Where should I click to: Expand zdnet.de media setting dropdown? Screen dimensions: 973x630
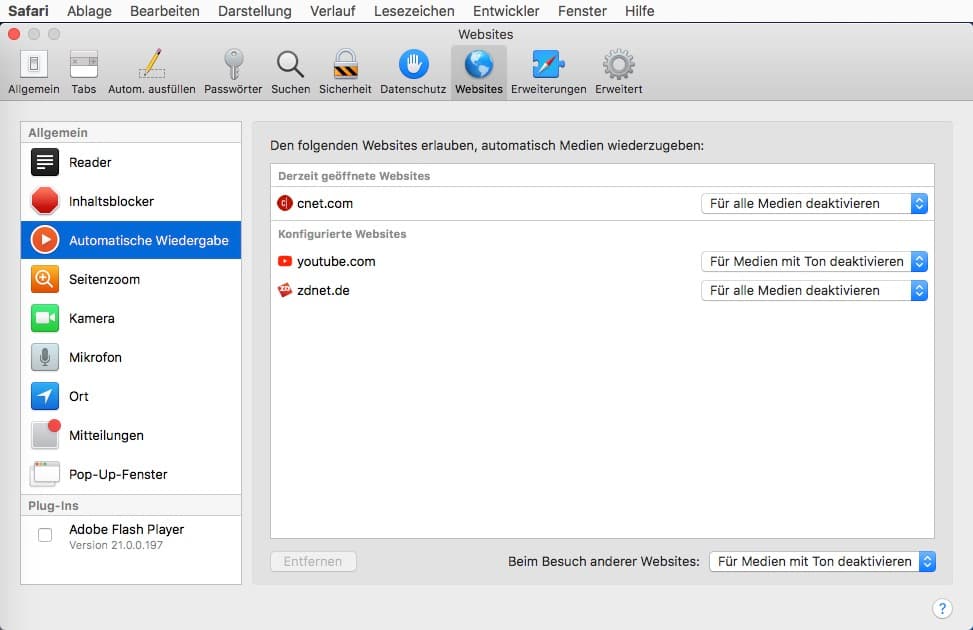pos(814,291)
